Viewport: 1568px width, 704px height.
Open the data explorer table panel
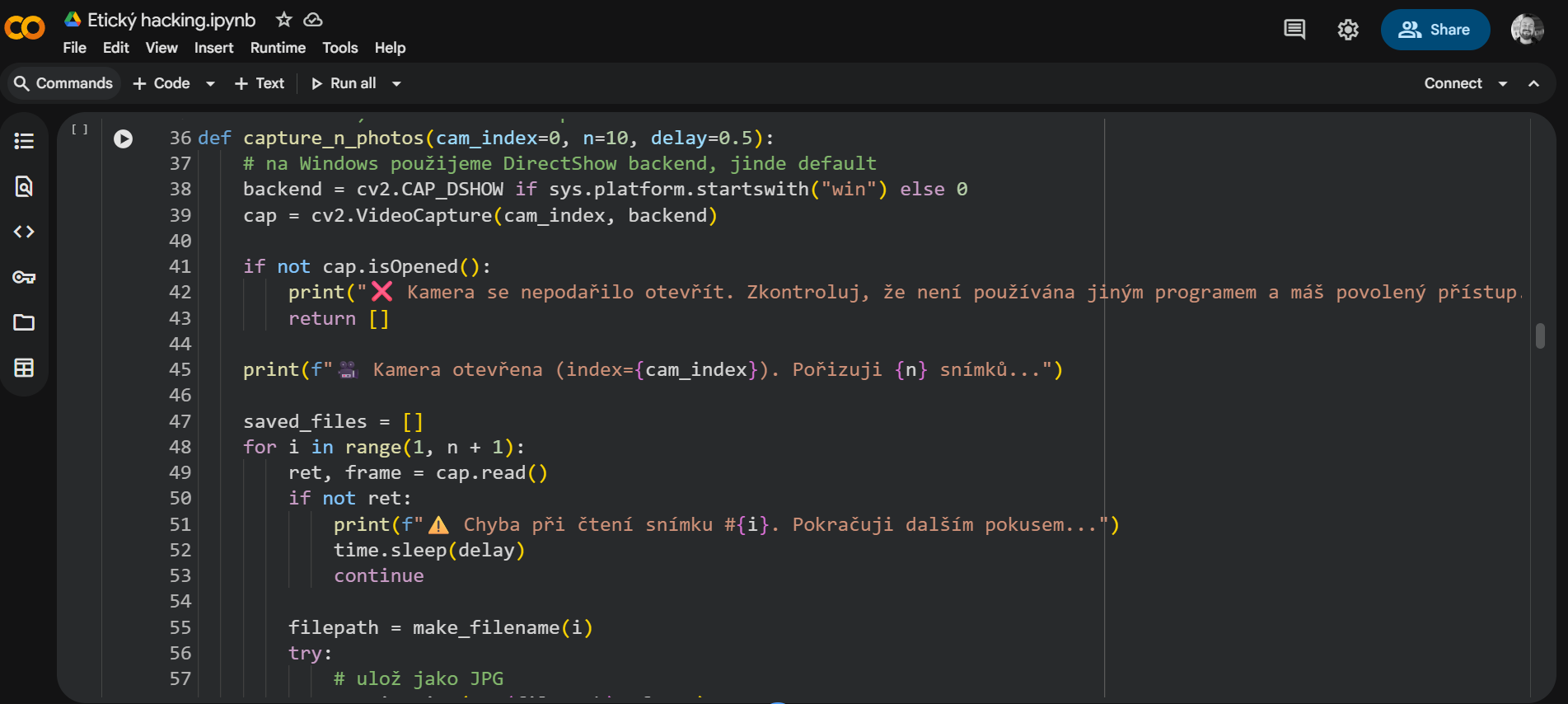pyautogui.click(x=24, y=368)
